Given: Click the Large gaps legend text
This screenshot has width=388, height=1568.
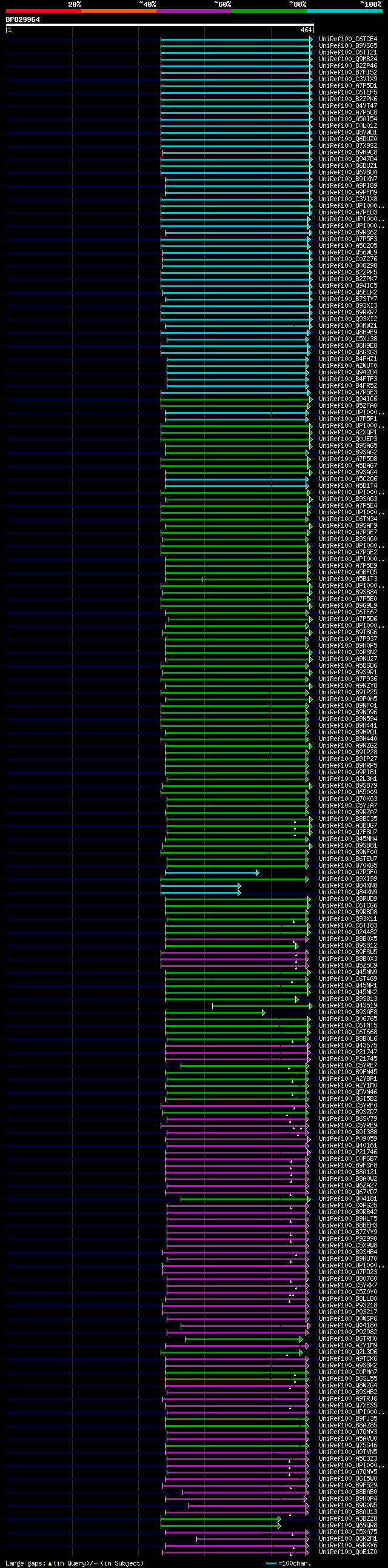Looking at the screenshot, I should click(75, 1563).
